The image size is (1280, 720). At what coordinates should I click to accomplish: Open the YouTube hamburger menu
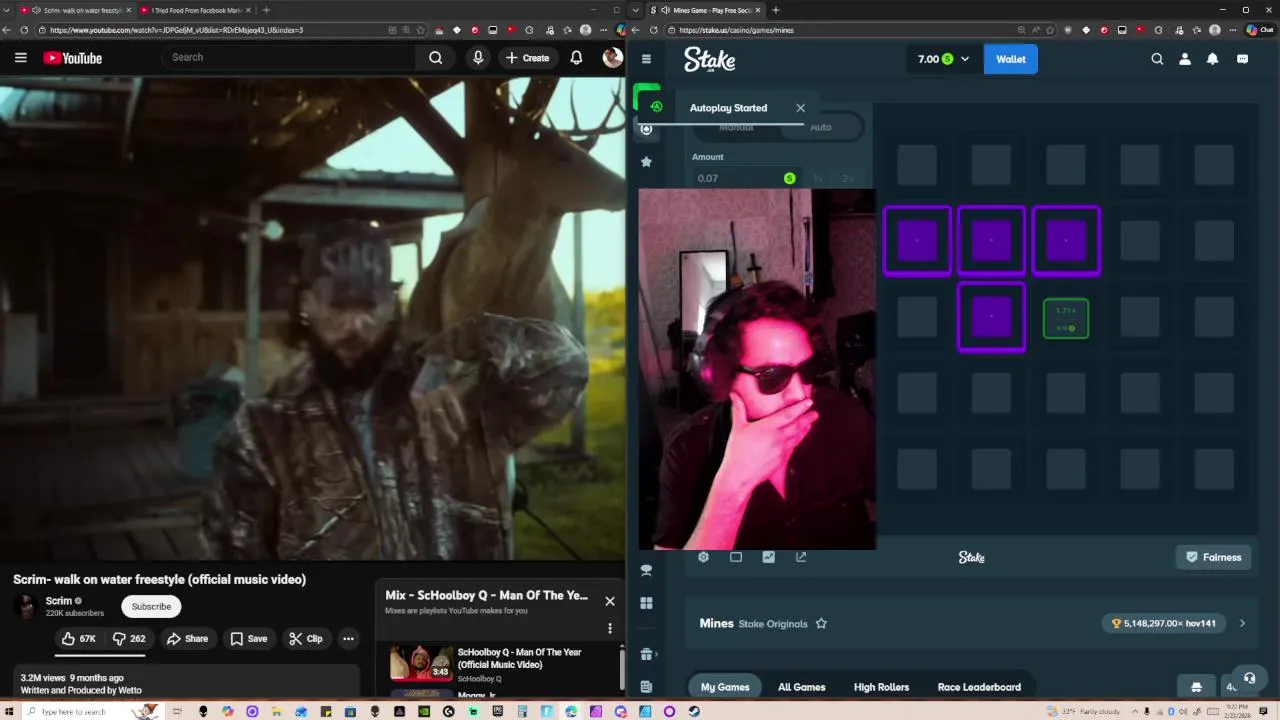click(x=20, y=58)
